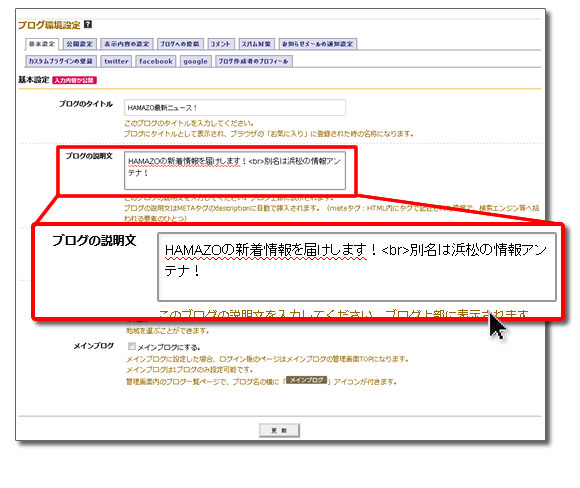Open the ブログ作成者のプロフィール tab
580x488 pixels.
254,61
